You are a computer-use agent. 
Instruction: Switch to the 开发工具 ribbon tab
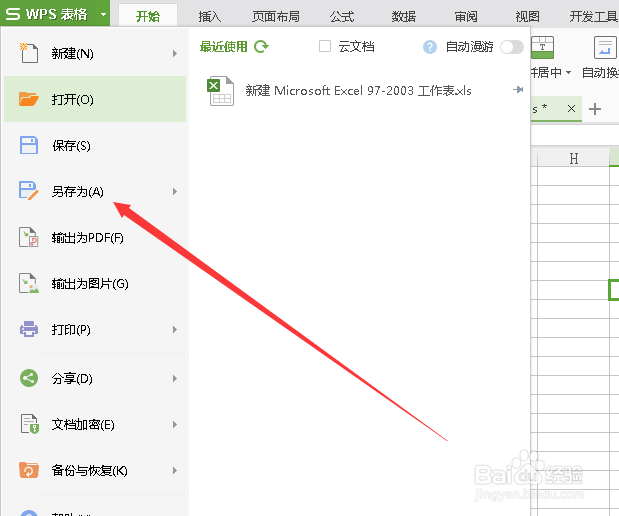click(593, 16)
